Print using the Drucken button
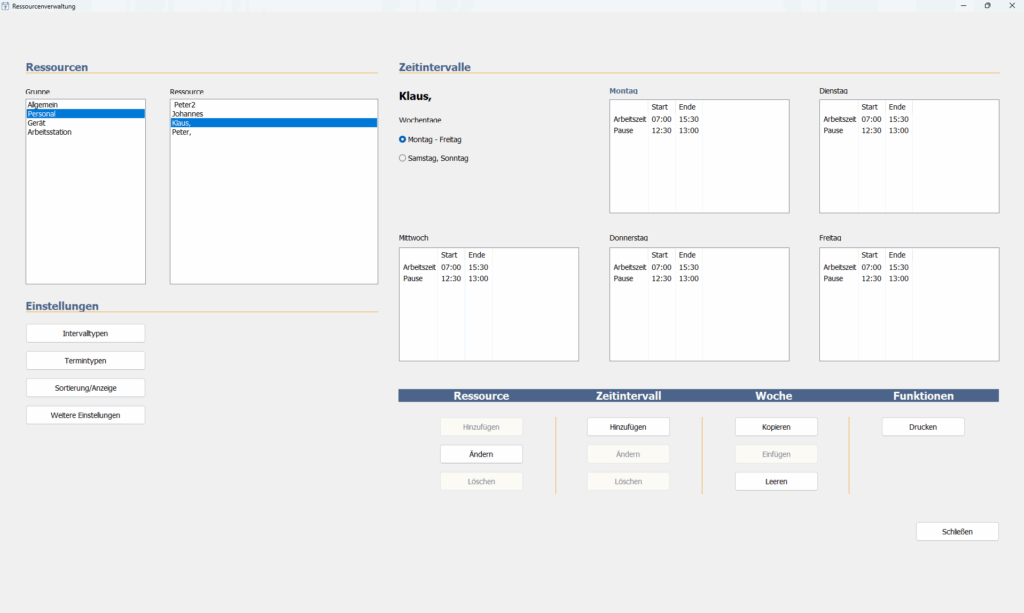 click(x=923, y=427)
